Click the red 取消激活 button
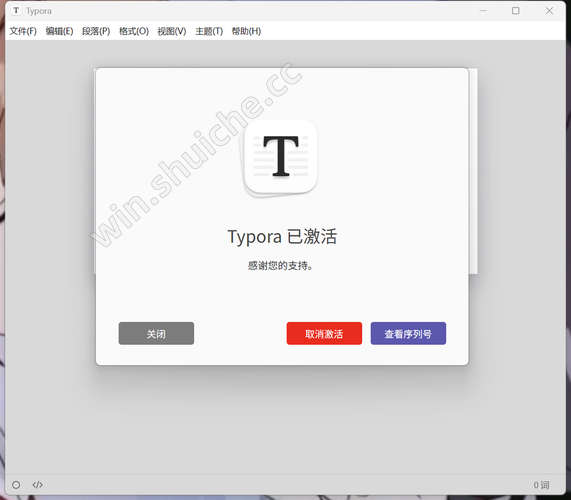The height and width of the screenshot is (500, 571). tap(324, 333)
